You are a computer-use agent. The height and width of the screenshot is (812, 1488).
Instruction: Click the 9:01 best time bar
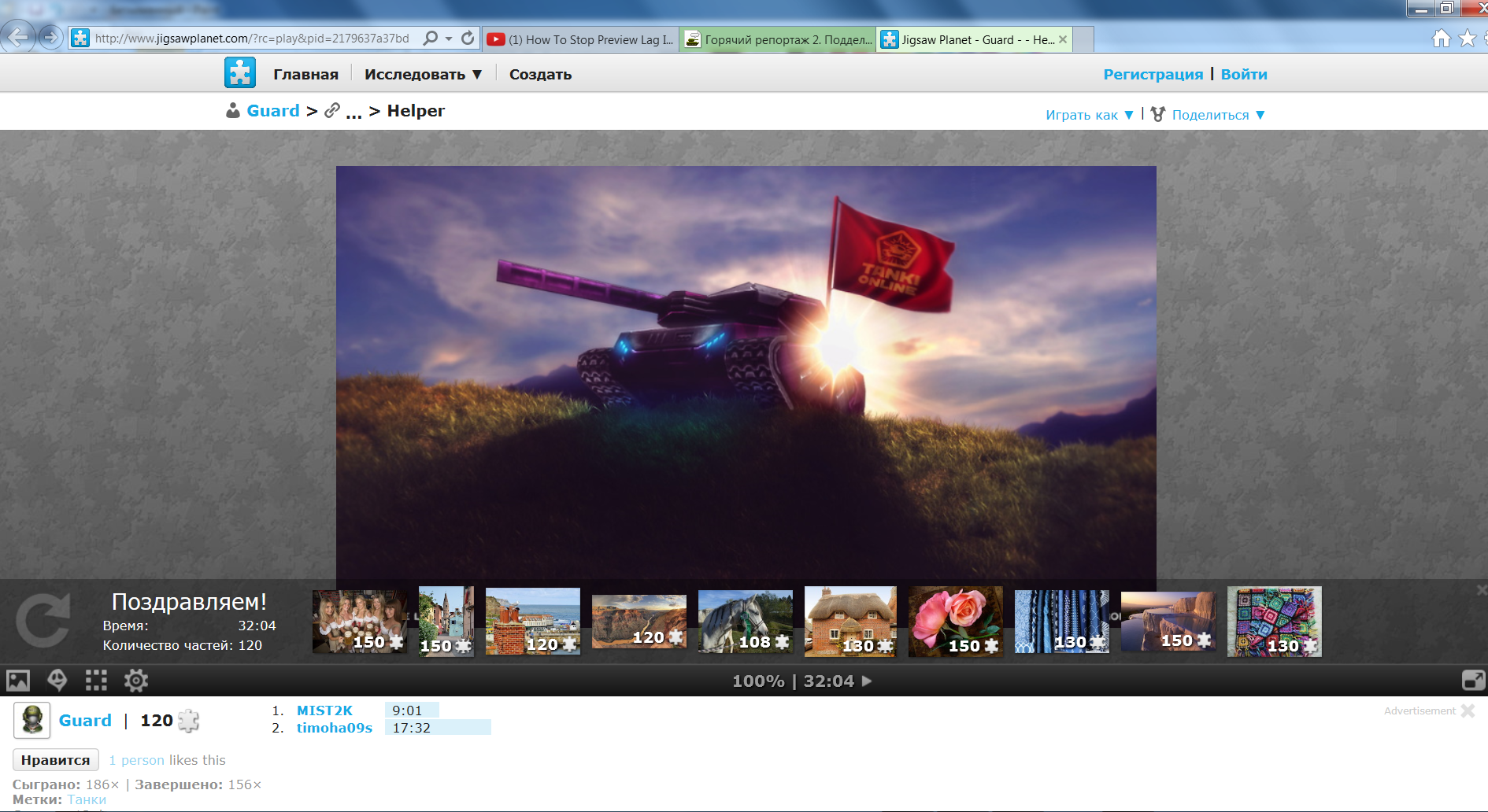(x=412, y=710)
